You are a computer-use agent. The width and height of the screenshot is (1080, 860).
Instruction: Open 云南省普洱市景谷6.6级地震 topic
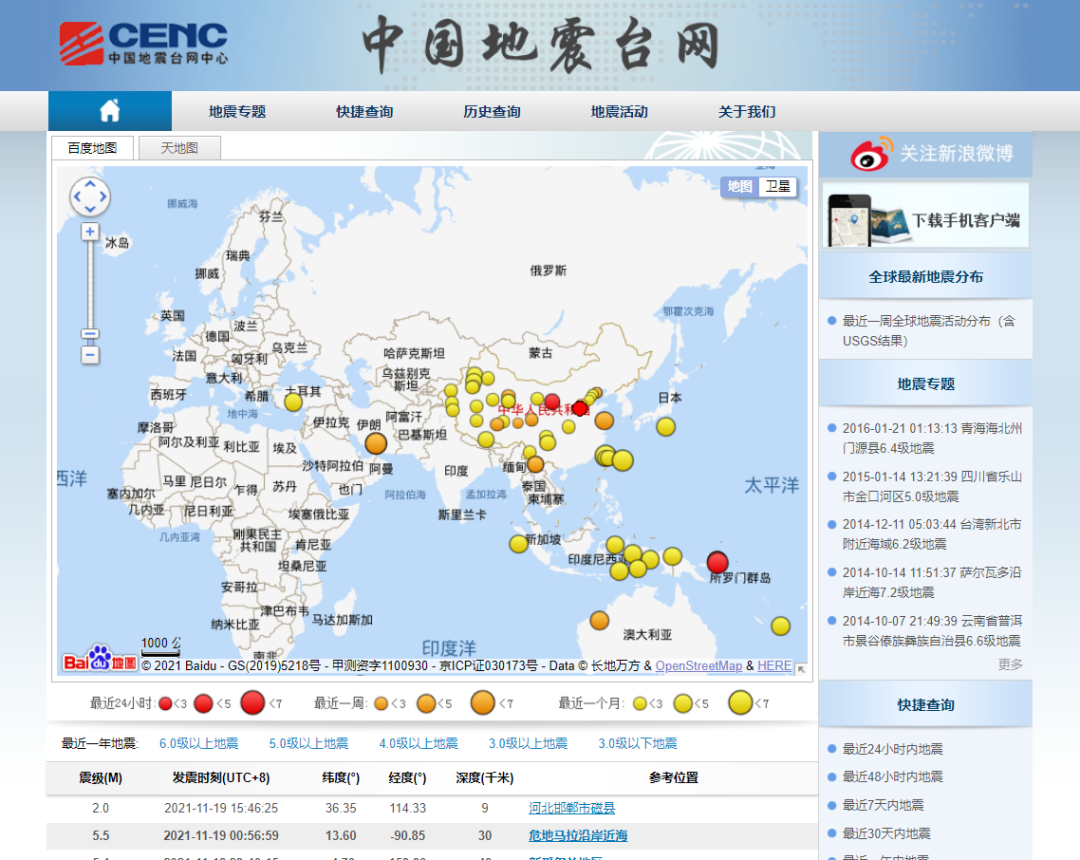click(932, 631)
